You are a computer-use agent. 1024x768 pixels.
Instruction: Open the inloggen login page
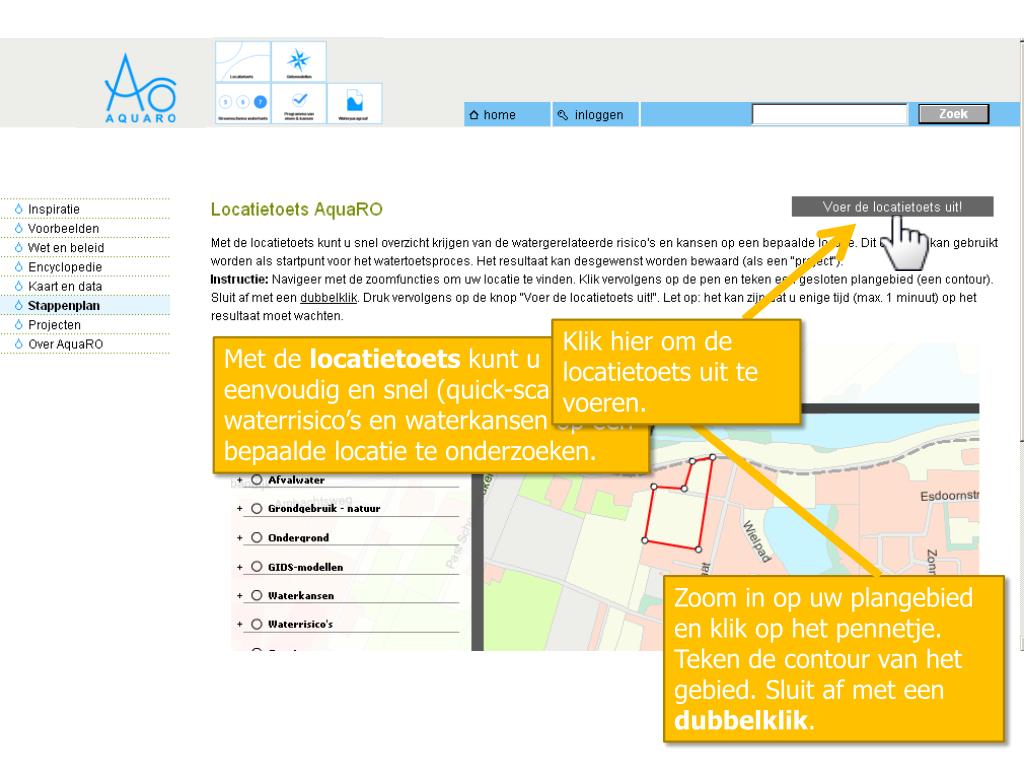595,114
